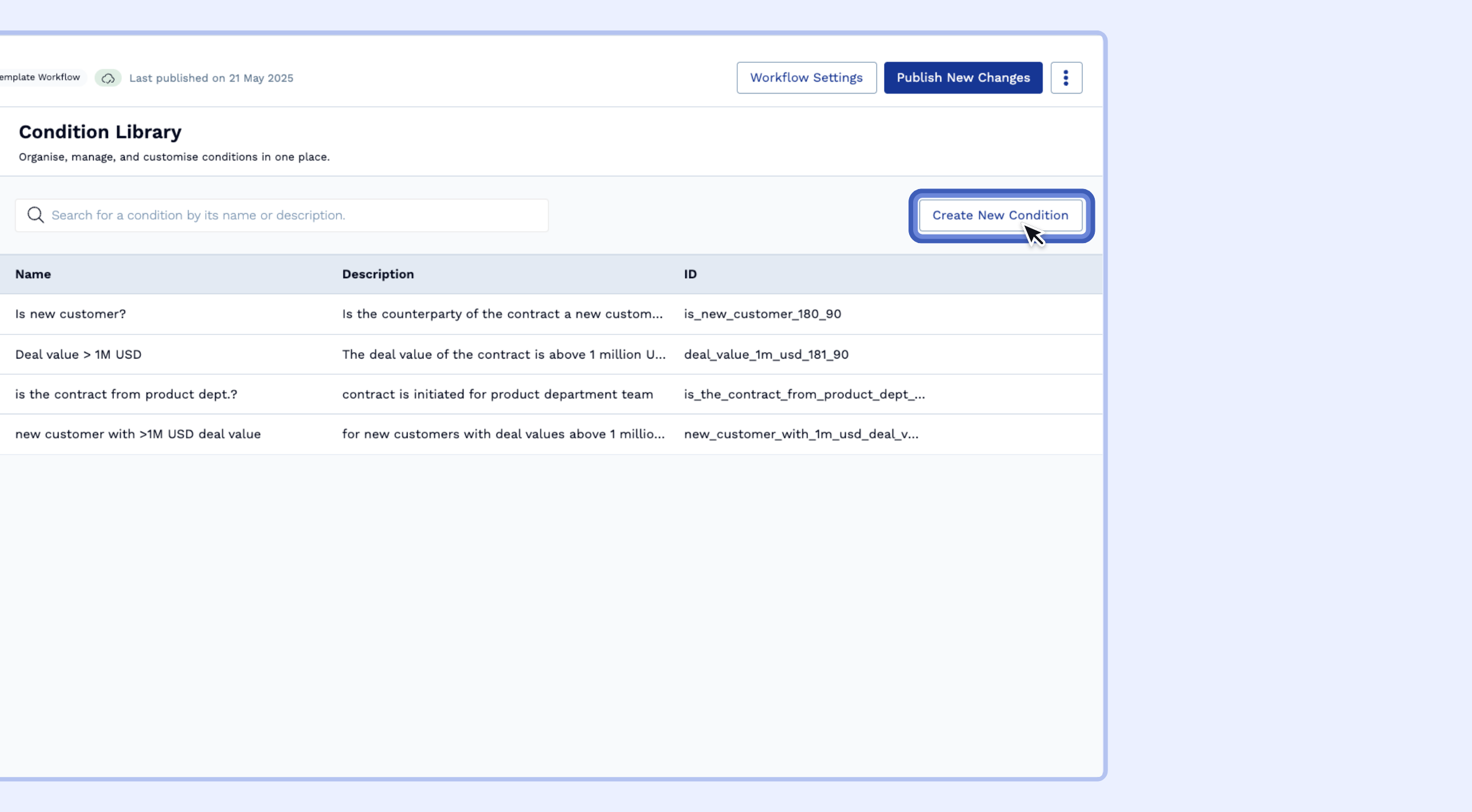1472x812 pixels.
Task: Click description 'contract is initiated for product department team'
Action: [497, 394]
